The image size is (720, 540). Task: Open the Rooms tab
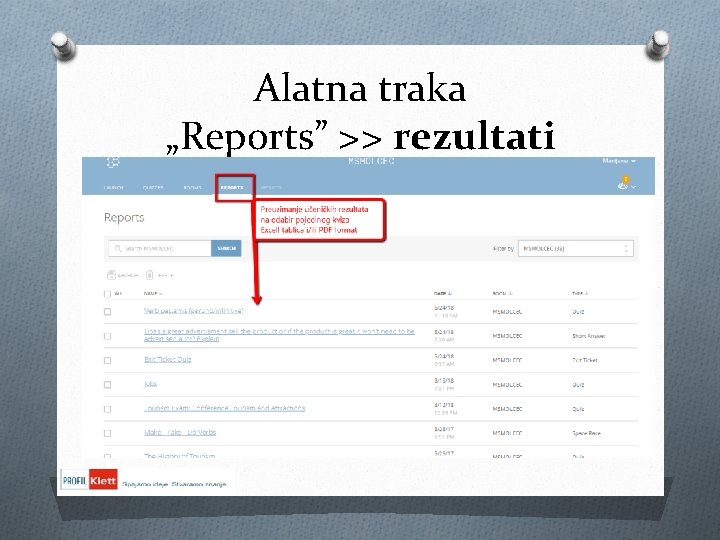(x=192, y=188)
